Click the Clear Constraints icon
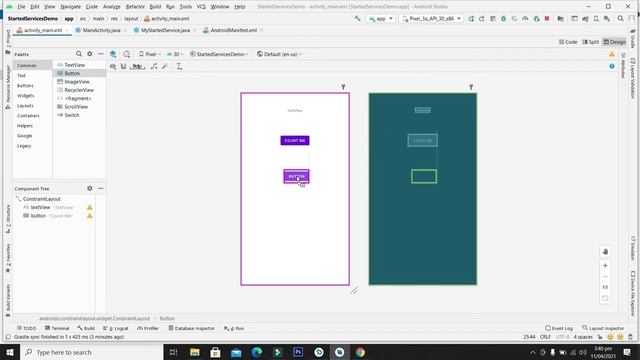The width and height of the screenshot is (640, 360). coord(154,66)
